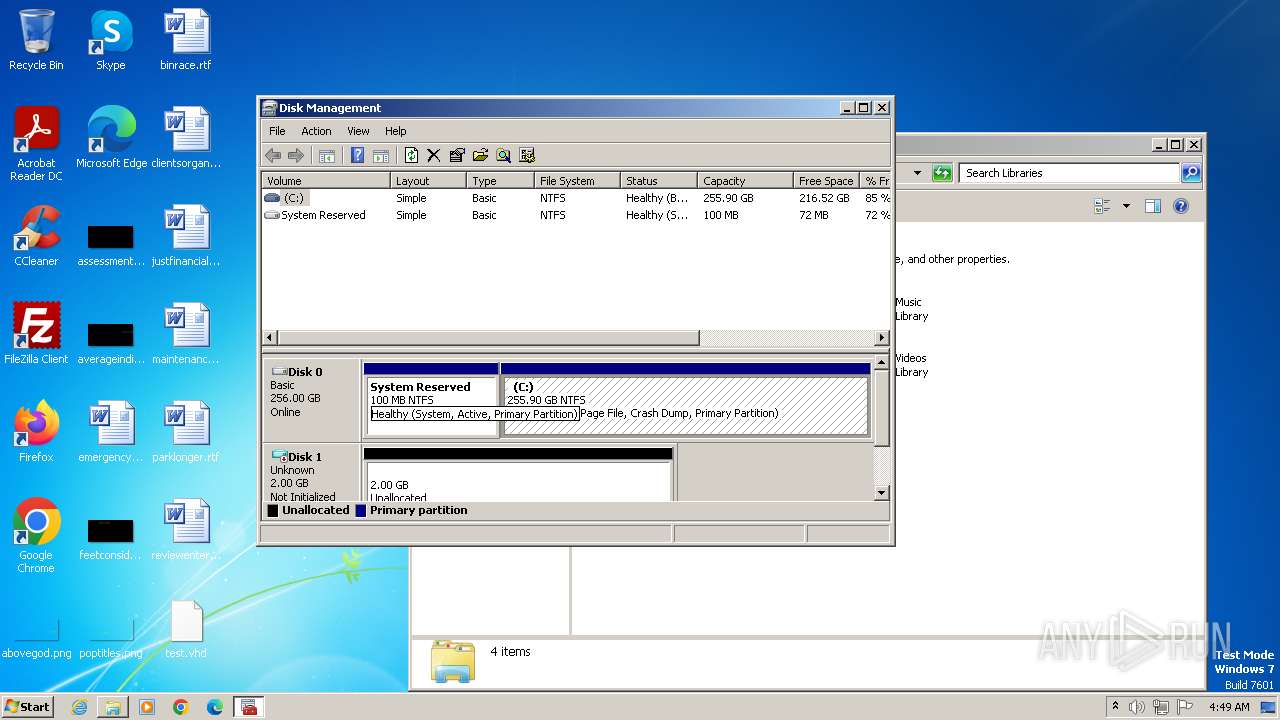Click the Start button
Viewport: 1280px width, 720px height.
coord(28,706)
